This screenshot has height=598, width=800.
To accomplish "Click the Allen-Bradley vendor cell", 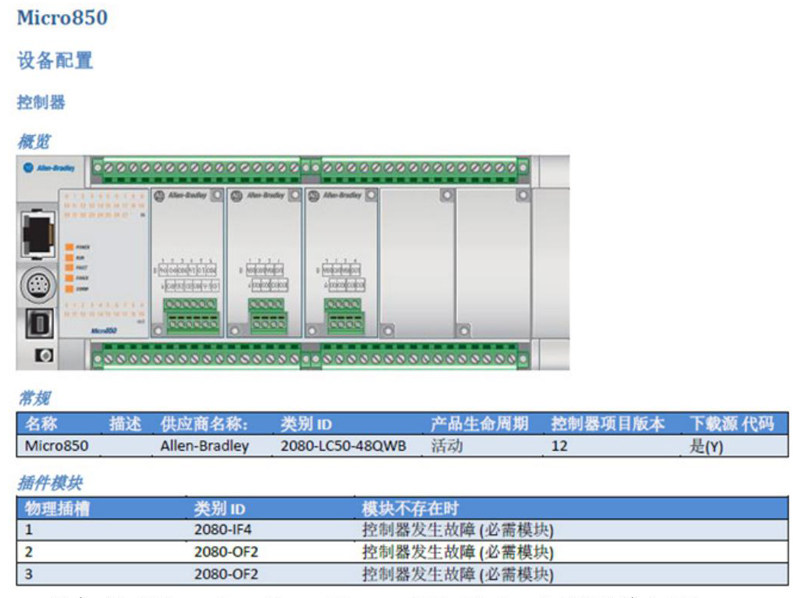I will point(205,445).
